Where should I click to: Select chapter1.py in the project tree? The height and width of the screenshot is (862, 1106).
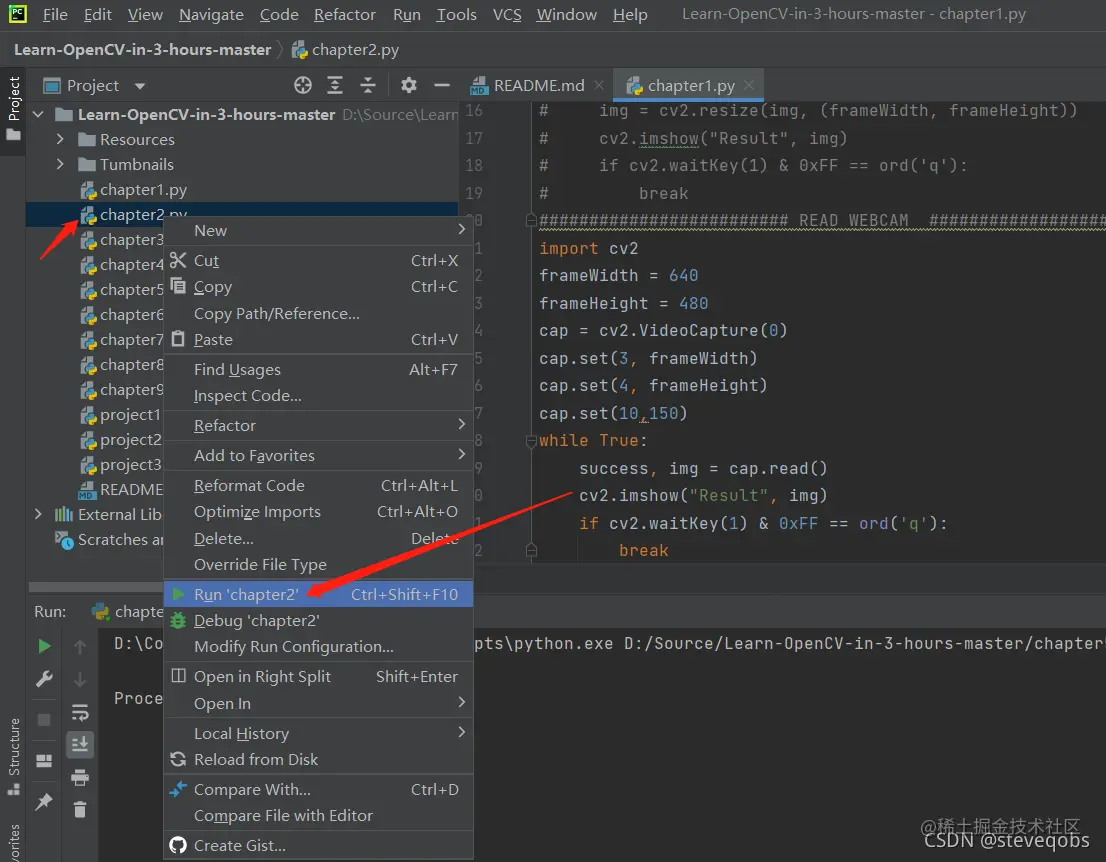(143, 190)
